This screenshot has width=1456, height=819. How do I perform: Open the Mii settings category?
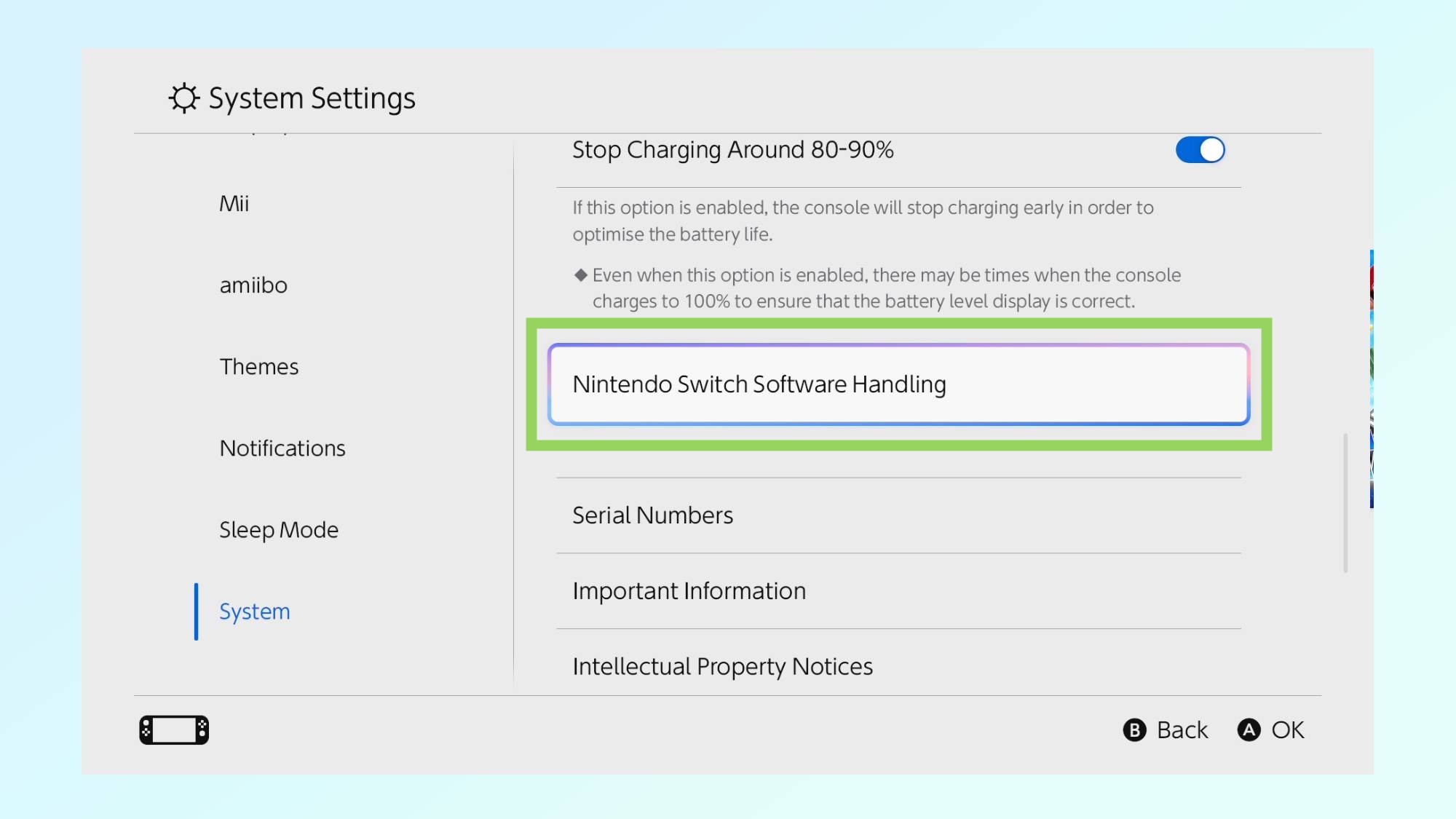(234, 203)
